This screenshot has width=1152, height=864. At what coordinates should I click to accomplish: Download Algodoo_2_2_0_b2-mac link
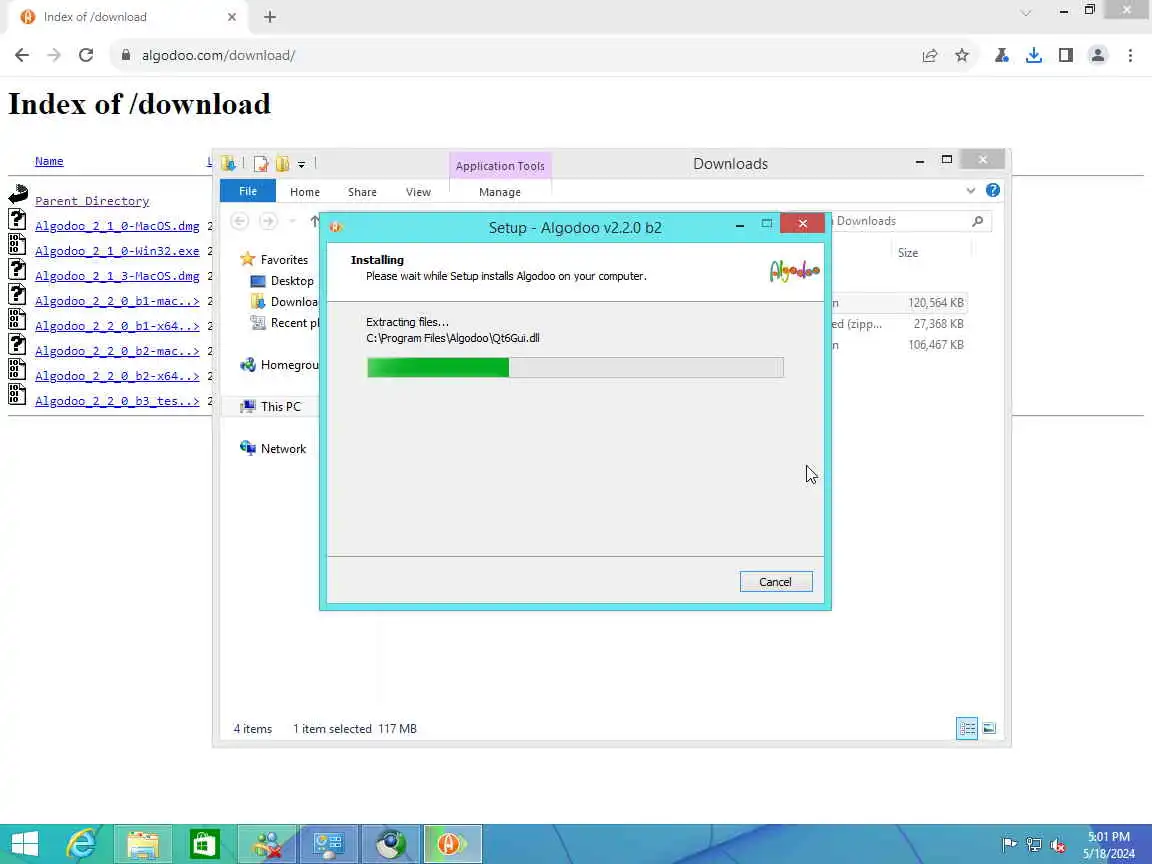coord(117,350)
